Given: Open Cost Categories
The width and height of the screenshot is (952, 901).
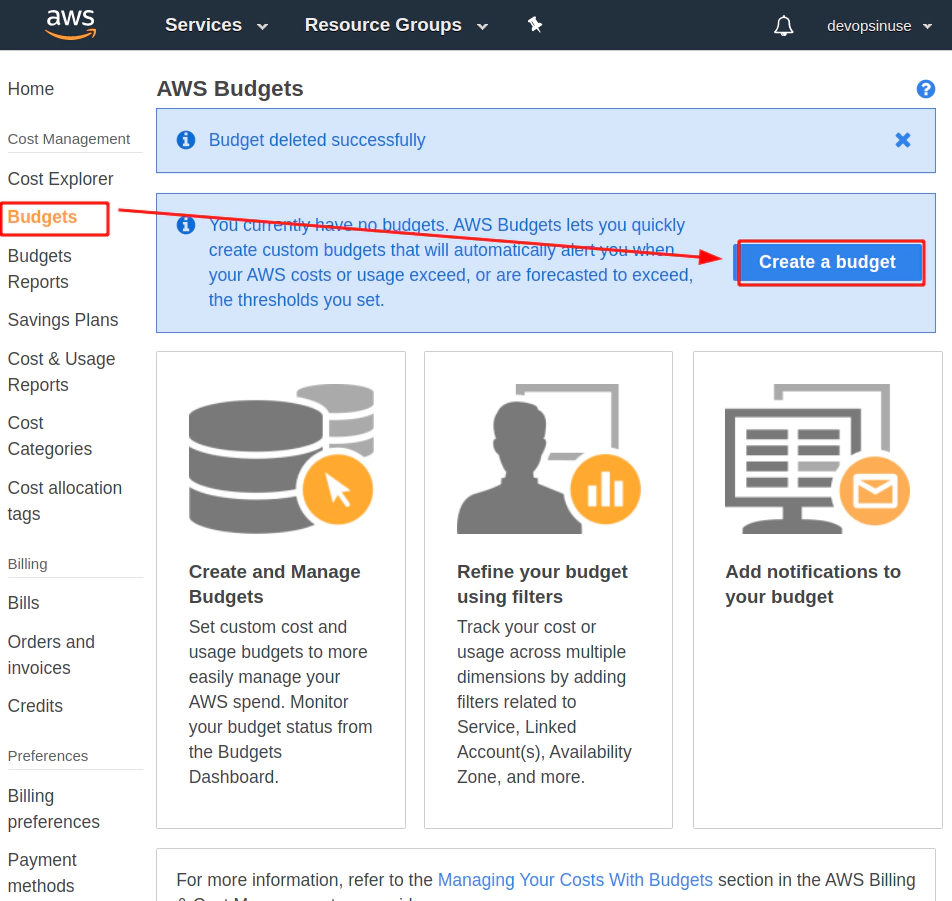Looking at the screenshot, I should pyautogui.click(x=50, y=436).
